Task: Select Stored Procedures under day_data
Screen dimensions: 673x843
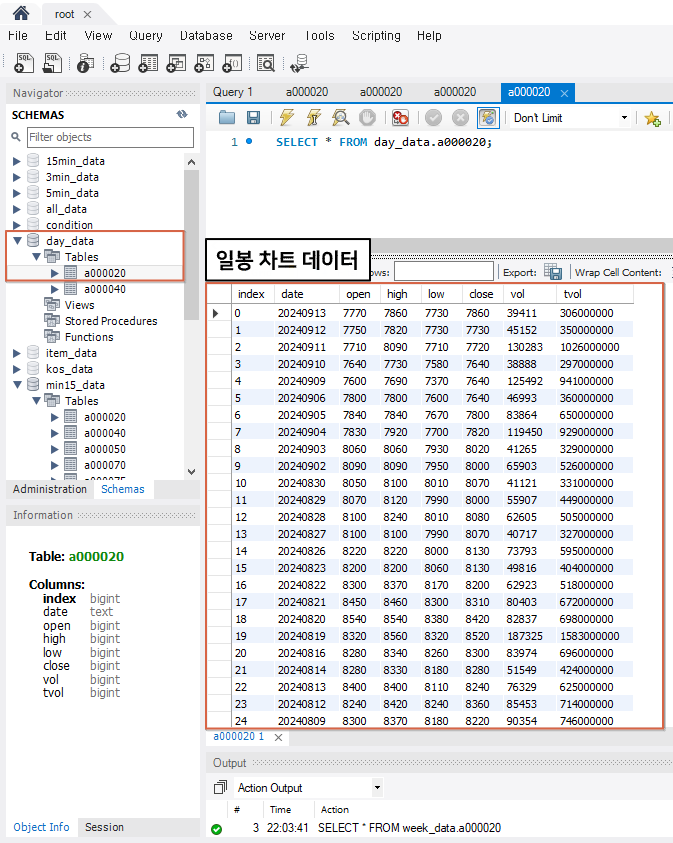Action: click(x=111, y=321)
